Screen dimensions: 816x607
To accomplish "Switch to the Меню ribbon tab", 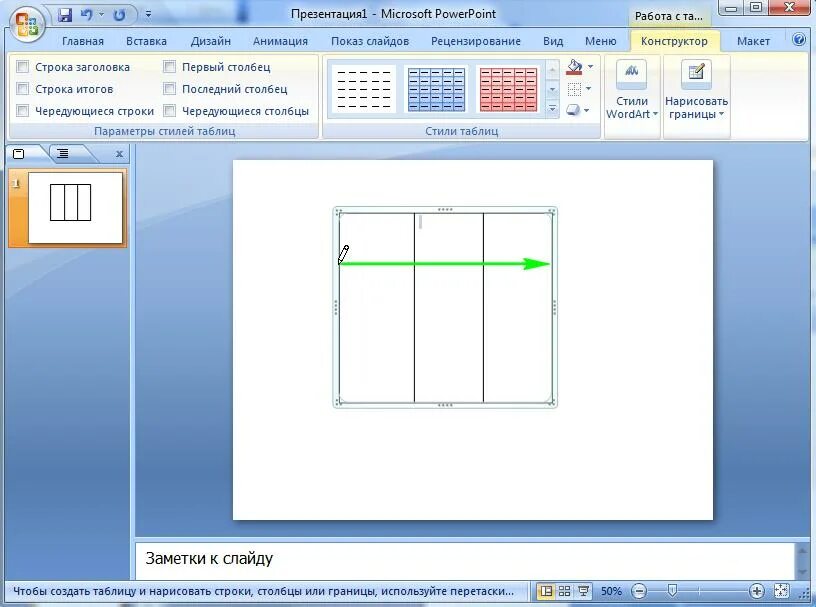I will click(x=600, y=41).
